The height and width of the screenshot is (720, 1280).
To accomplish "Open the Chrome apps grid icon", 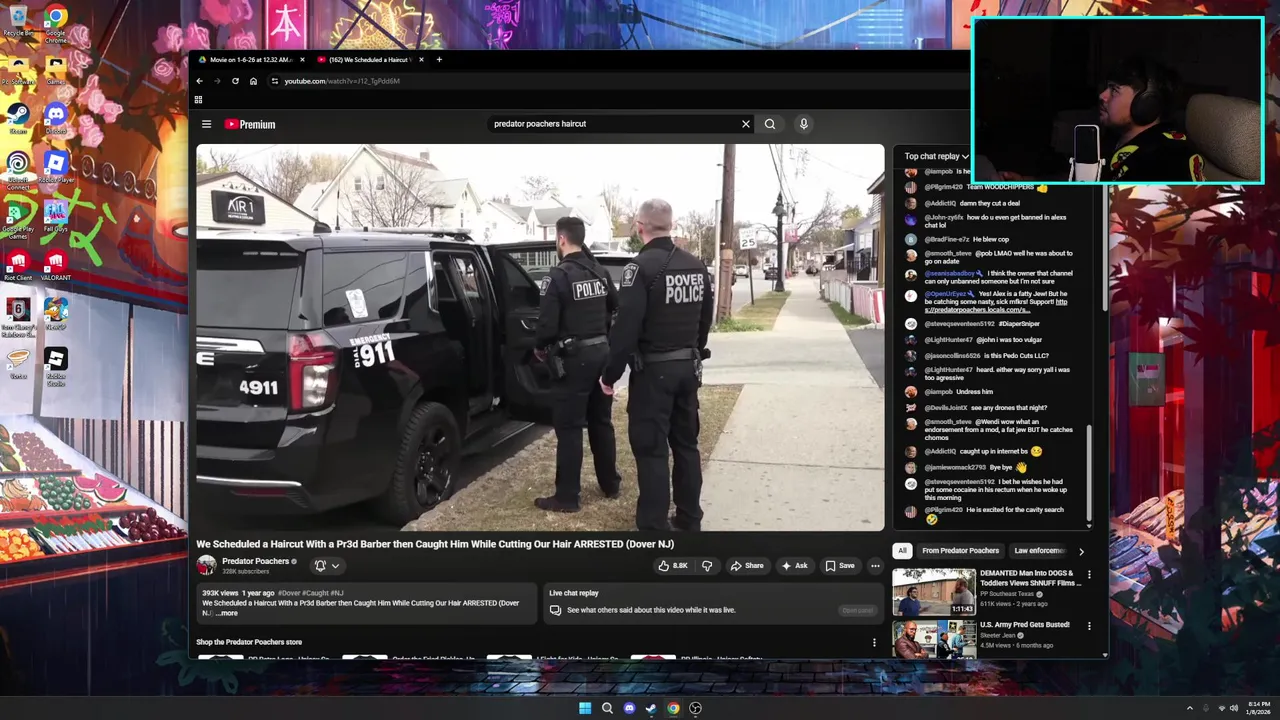I will click(198, 100).
